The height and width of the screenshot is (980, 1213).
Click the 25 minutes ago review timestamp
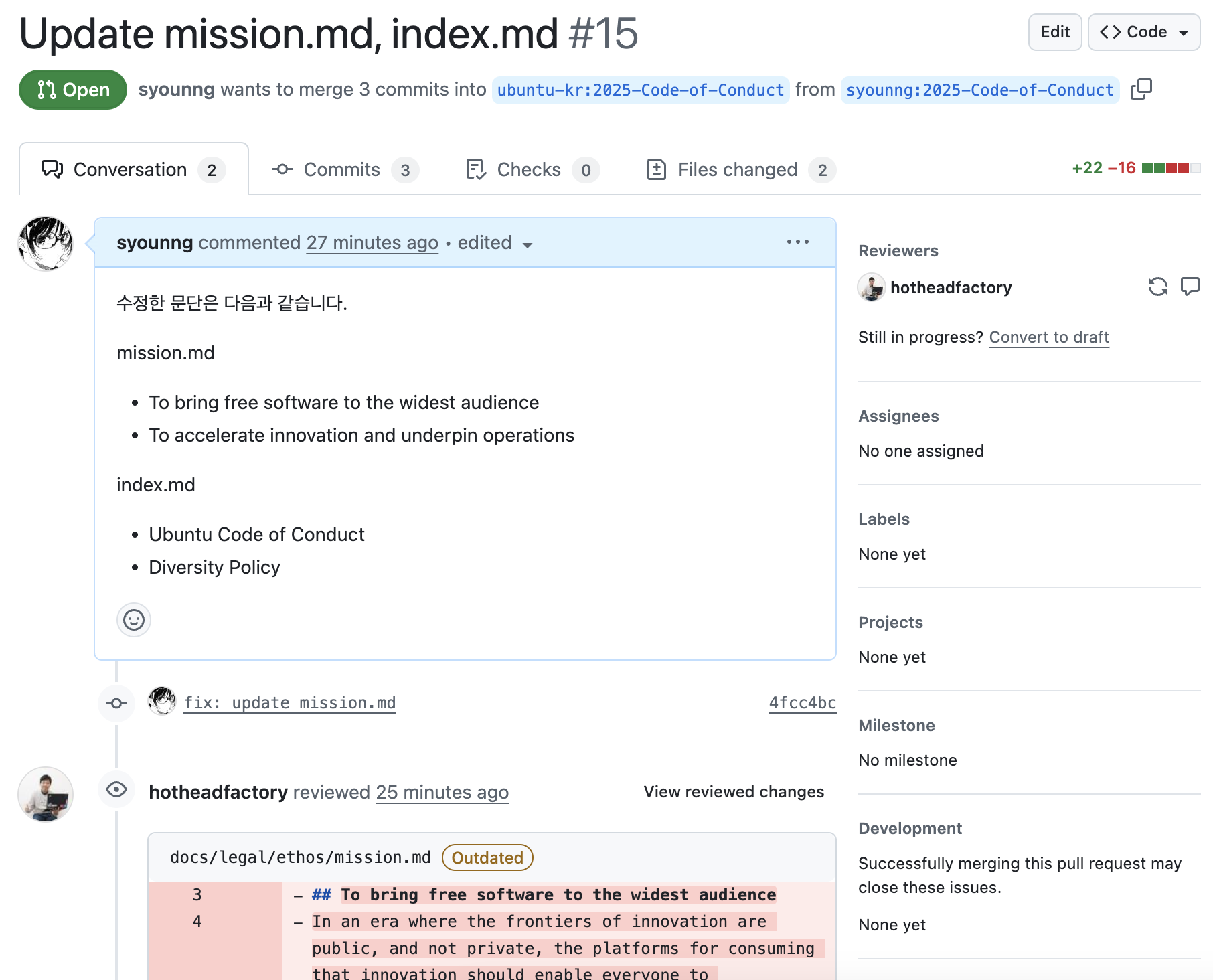pyautogui.click(x=442, y=792)
